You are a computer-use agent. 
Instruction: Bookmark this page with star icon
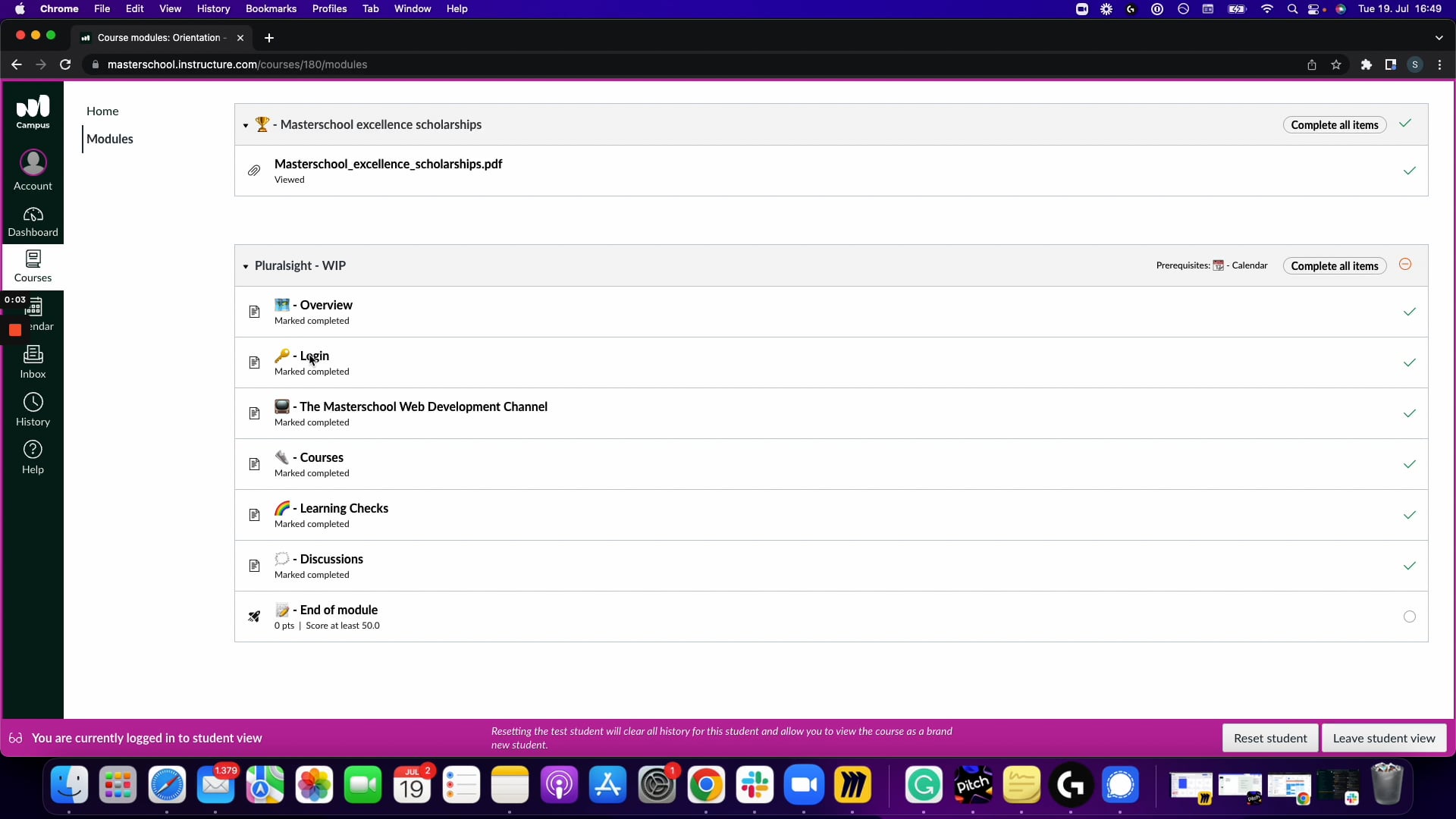pos(1336,65)
